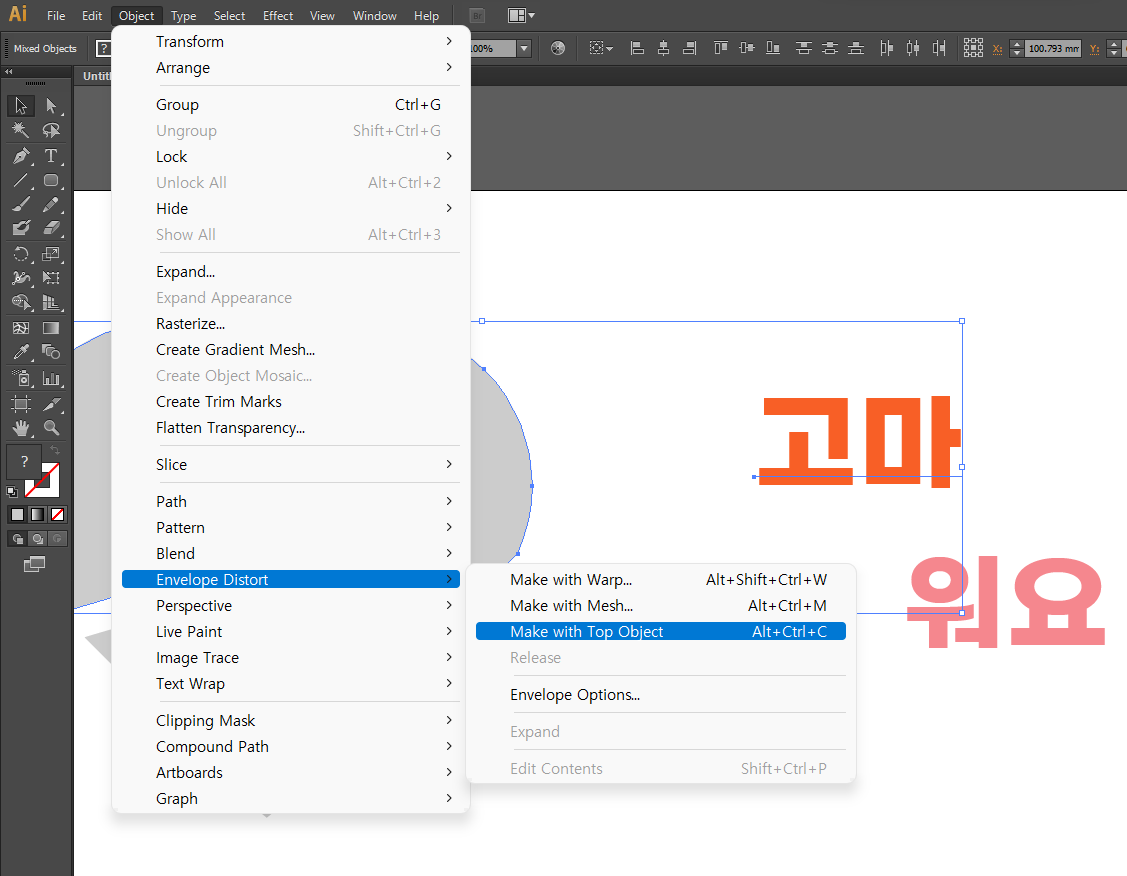Set paint type to Color
This screenshot has height=876, width=1127.
point(17,515)
